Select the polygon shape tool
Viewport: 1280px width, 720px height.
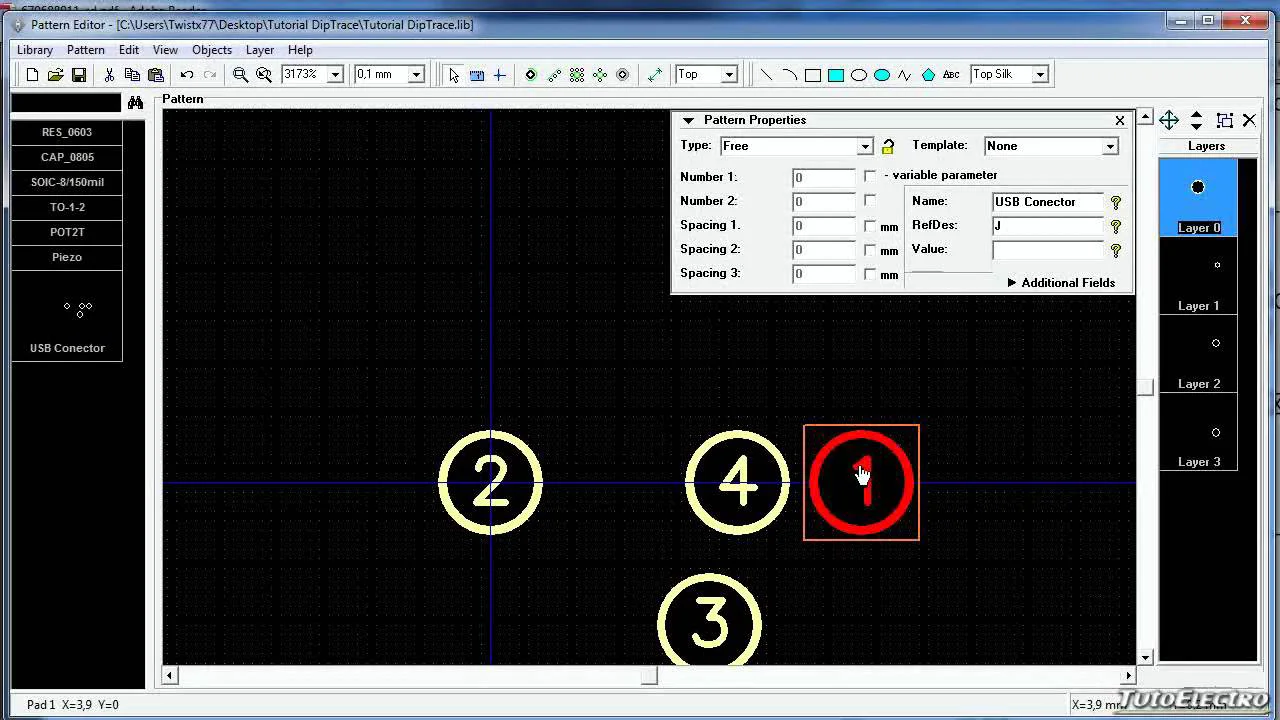click(x=928, y=75)
